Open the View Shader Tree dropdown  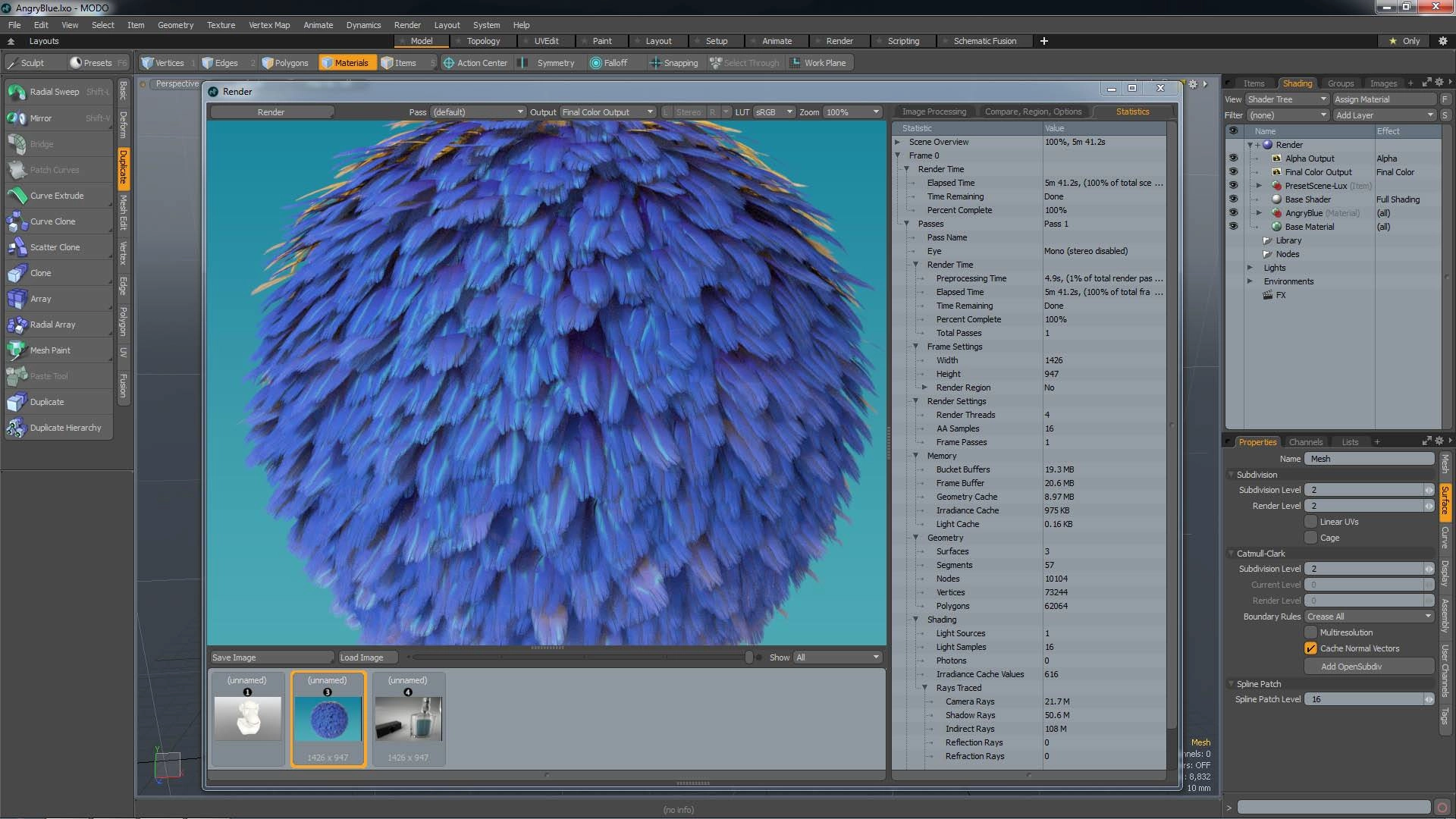click(x=1287, y=99)
